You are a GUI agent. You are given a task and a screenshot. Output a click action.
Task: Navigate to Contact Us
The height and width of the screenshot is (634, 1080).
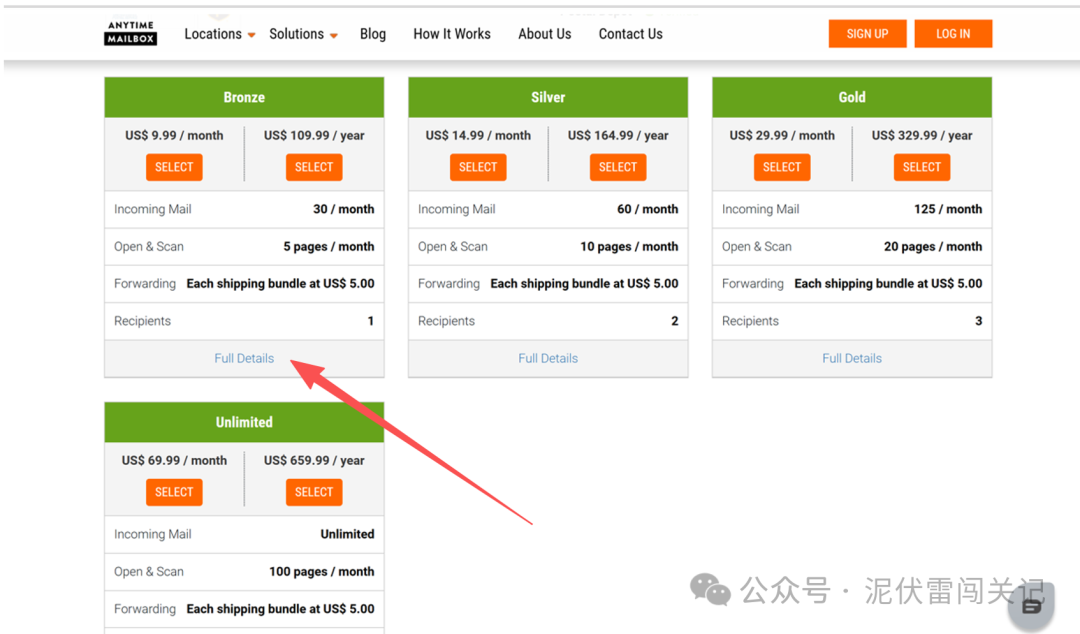point(630,34)
